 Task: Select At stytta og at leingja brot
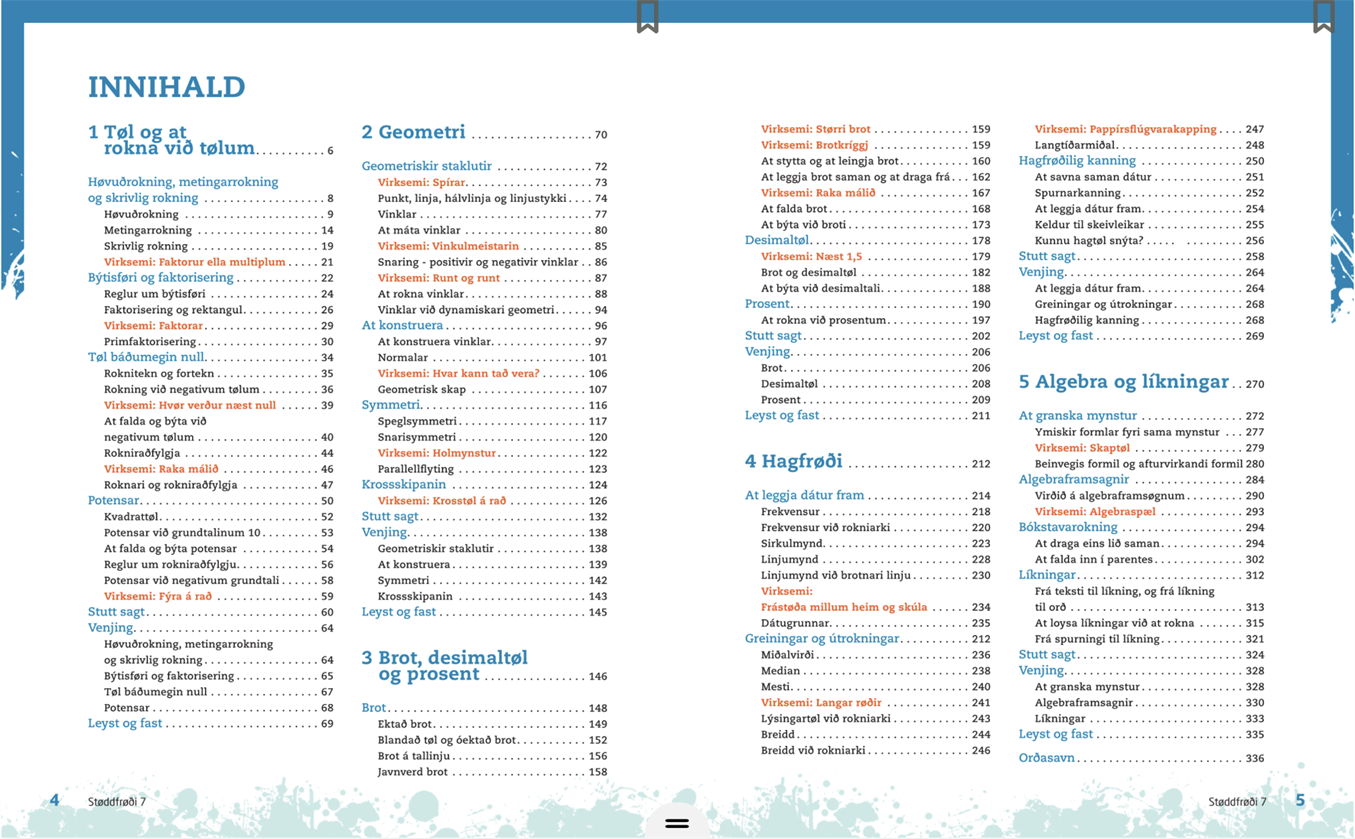point(876,161)
